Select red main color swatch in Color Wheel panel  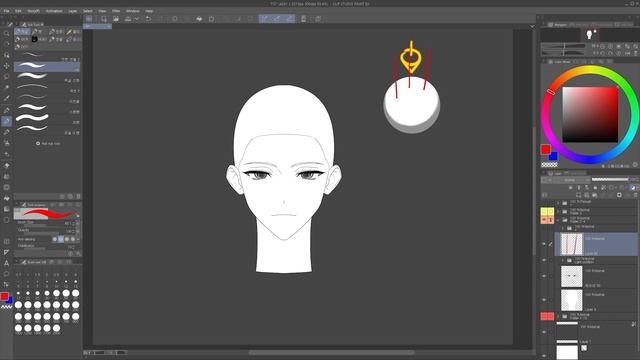click(x=545, y=149)
